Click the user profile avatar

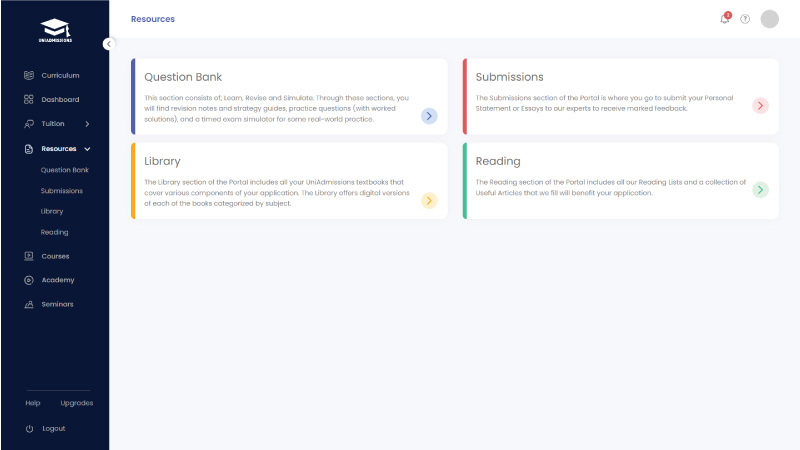click(x=769, y=19)
